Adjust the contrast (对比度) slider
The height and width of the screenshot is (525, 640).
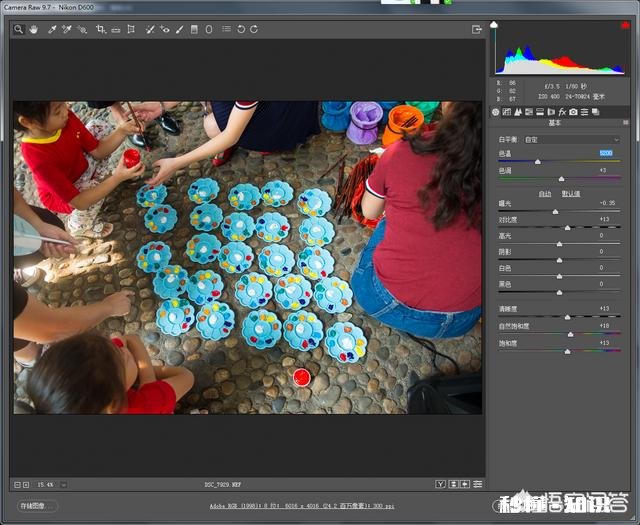(567, 228)
